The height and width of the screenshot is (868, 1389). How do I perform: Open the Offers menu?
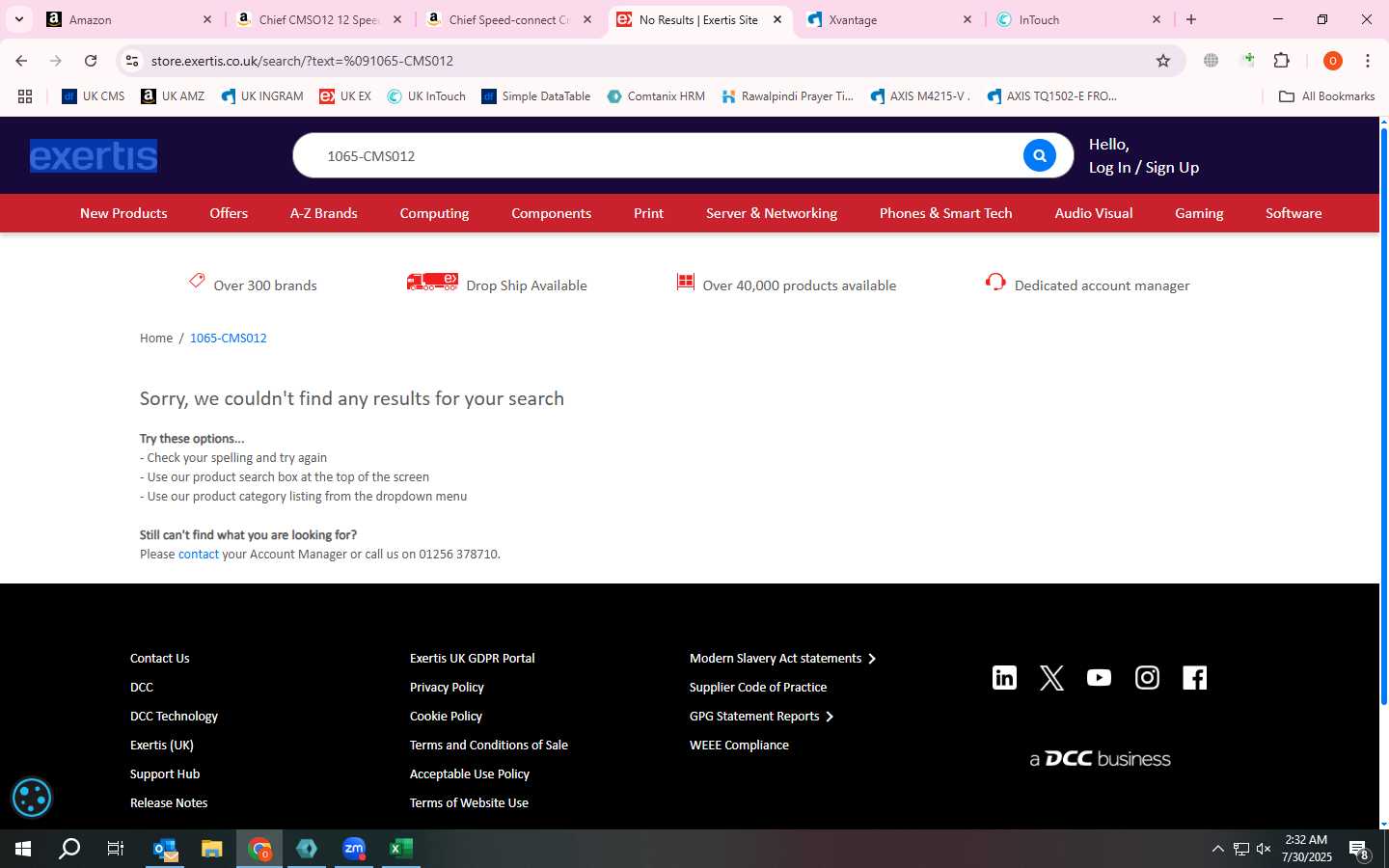click(229, 213)
